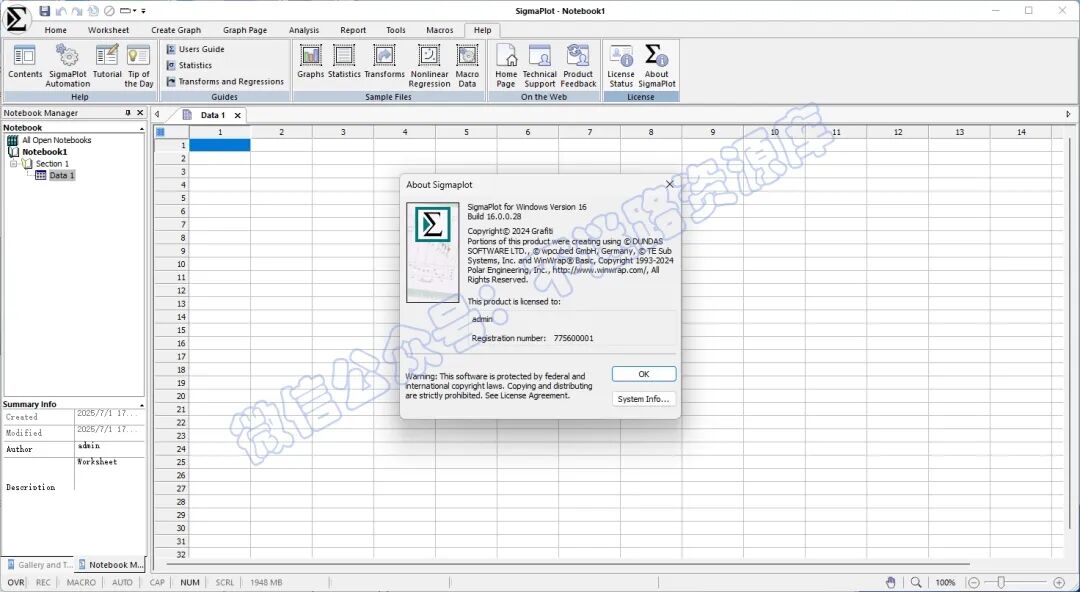The height and width of the screenshot is (592, 1080).
Task: Open Product Feedback page
Action: pos(578,66)
